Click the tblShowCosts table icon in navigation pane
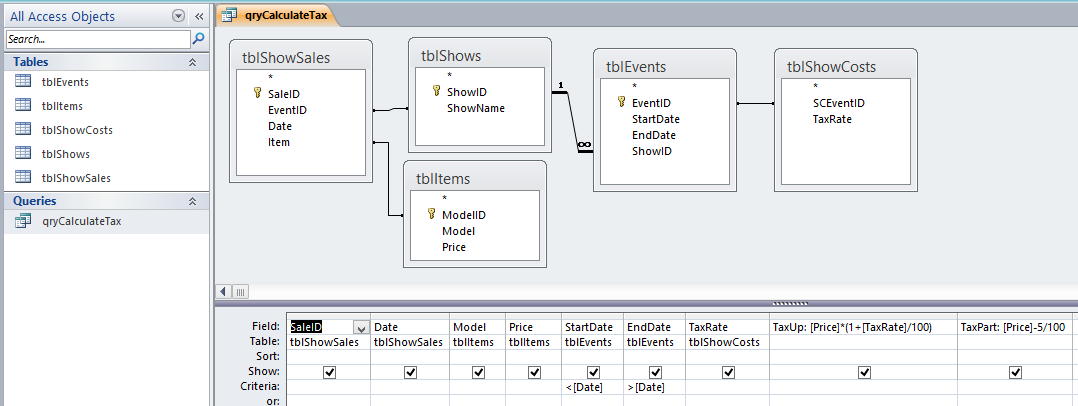1078x406 pixels. point(23,130)
